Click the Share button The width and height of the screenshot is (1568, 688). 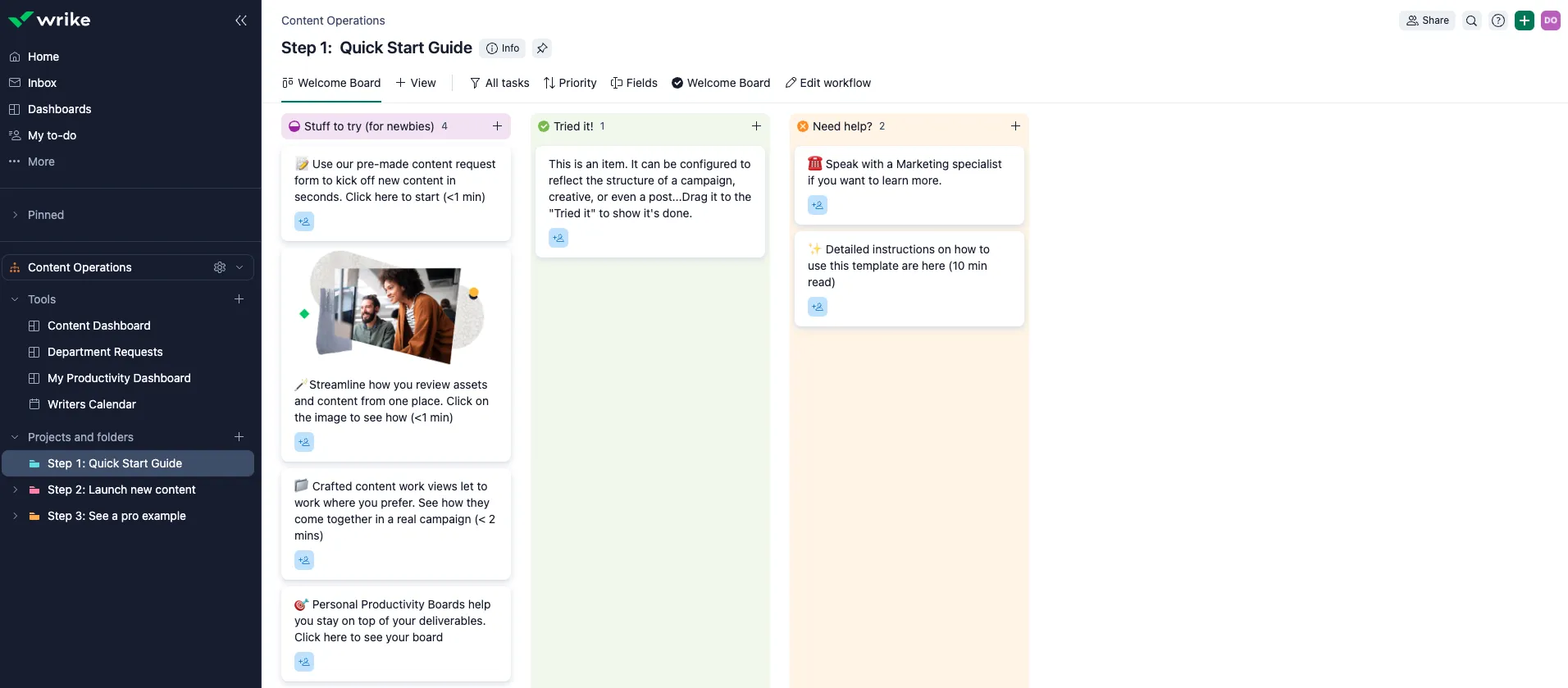[x=1427, y=21]
